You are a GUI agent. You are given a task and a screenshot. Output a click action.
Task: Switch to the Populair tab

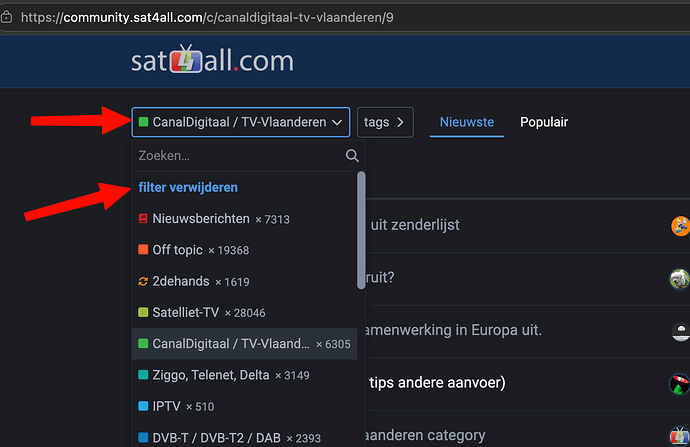tap(544, 122)
